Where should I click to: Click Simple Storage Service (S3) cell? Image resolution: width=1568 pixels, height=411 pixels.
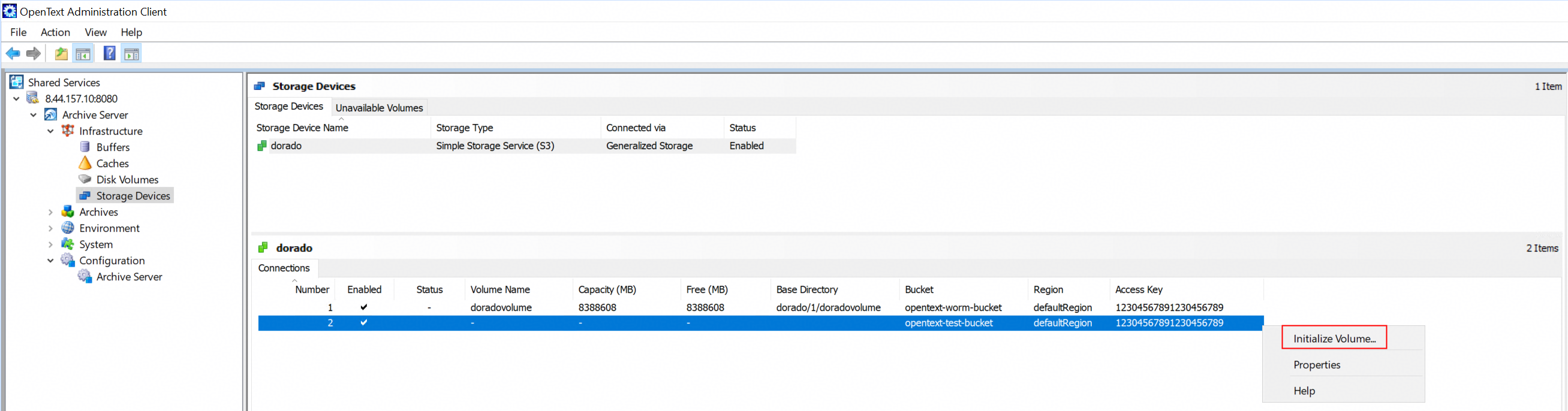tap(495, 146)
